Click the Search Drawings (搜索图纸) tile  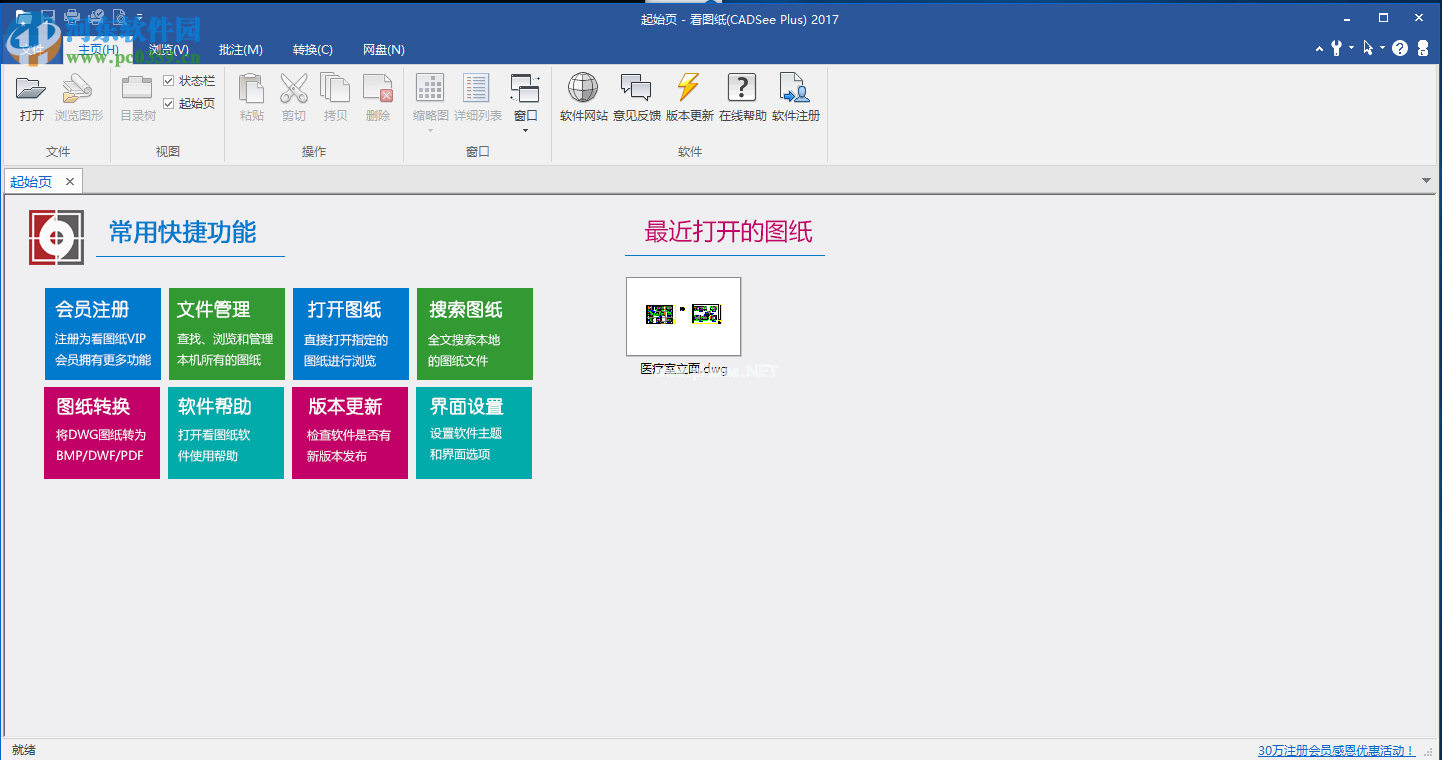tap(475, 334)
